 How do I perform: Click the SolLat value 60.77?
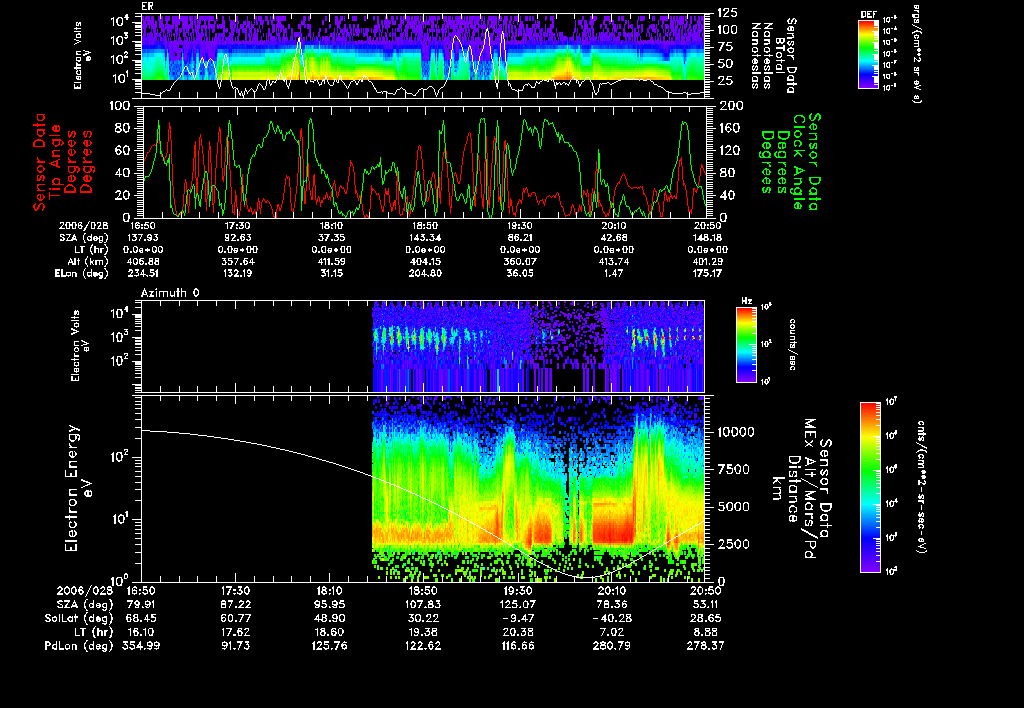(235, 618)
